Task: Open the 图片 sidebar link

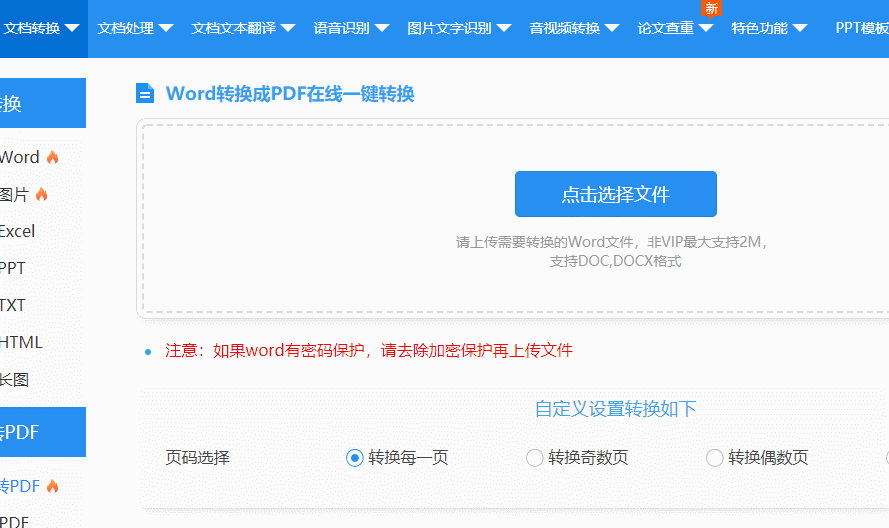Action: [x=14, y=195]
